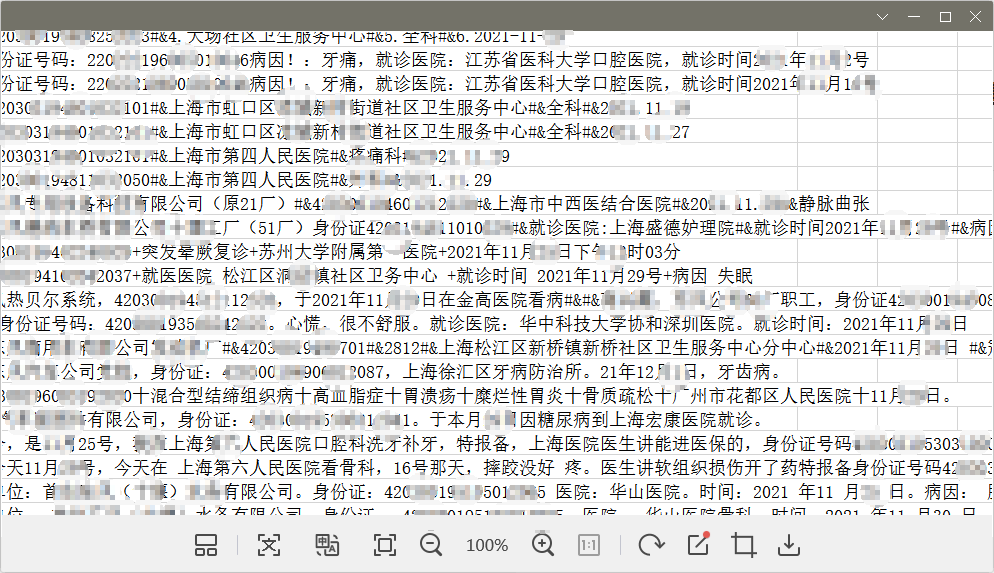The image size is (994, 573).
Task: Click text '上海第六人民医院看骨科'
Action: (x=276, y=468)
